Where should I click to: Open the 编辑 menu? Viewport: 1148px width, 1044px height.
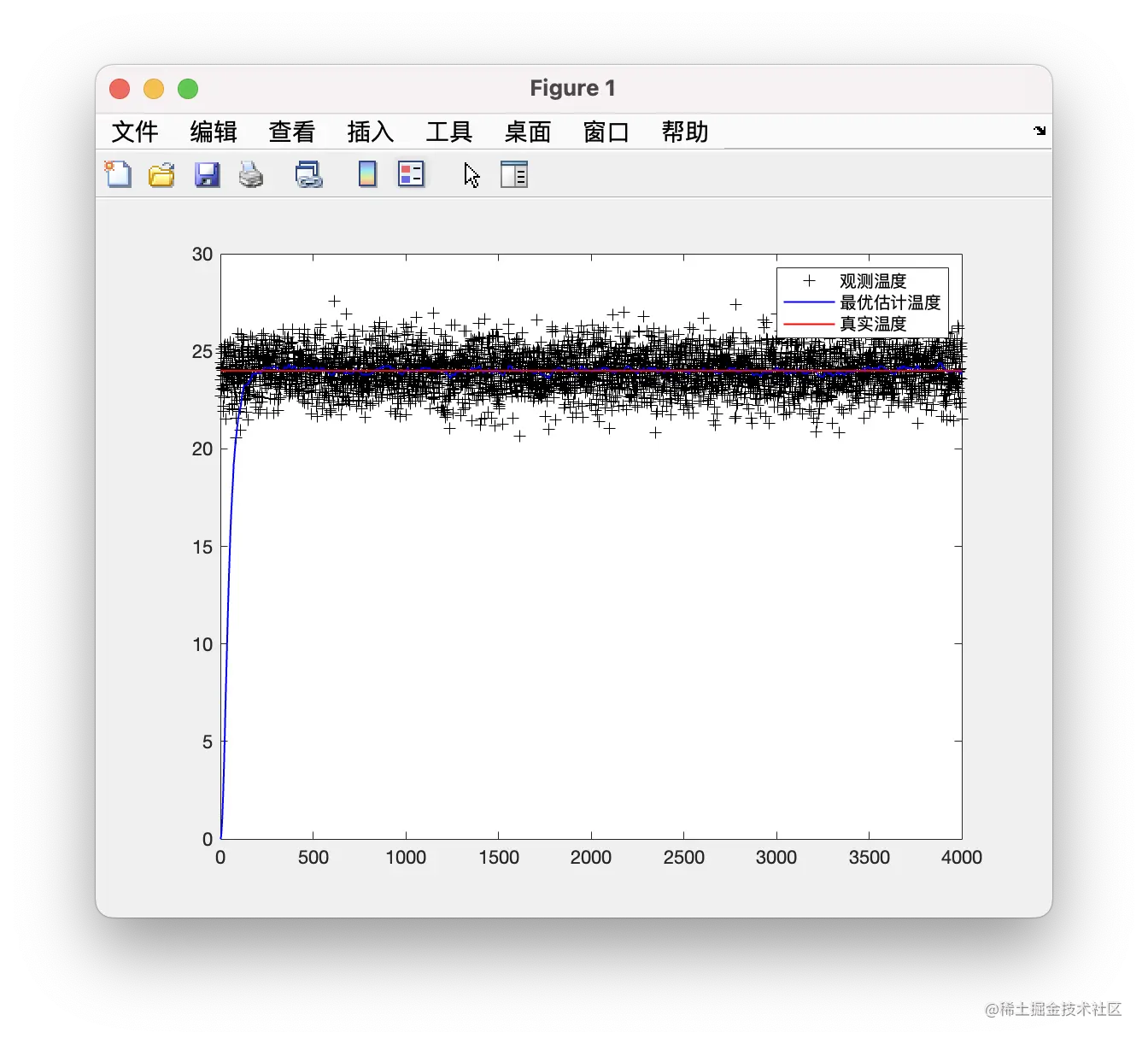click(213, 132)
